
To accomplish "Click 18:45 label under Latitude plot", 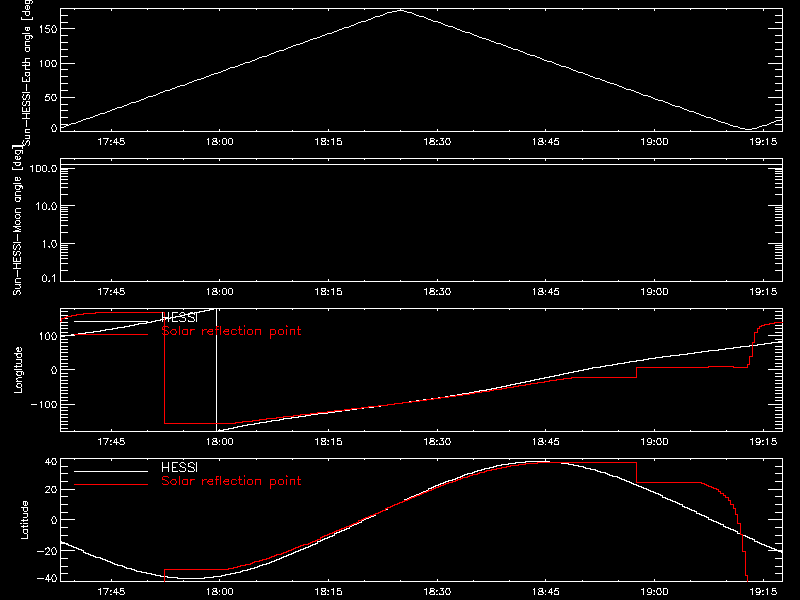I will (x=546, y=591).
